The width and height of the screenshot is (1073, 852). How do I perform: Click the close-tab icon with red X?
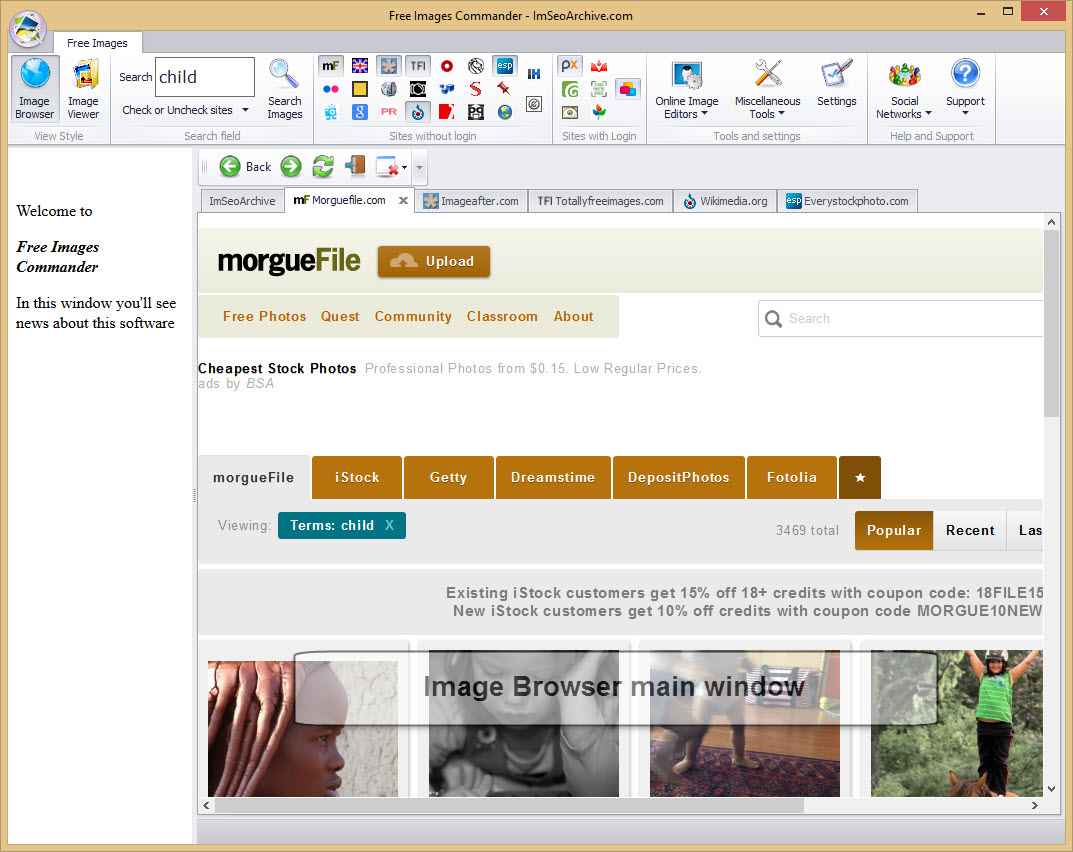(387, 166)
